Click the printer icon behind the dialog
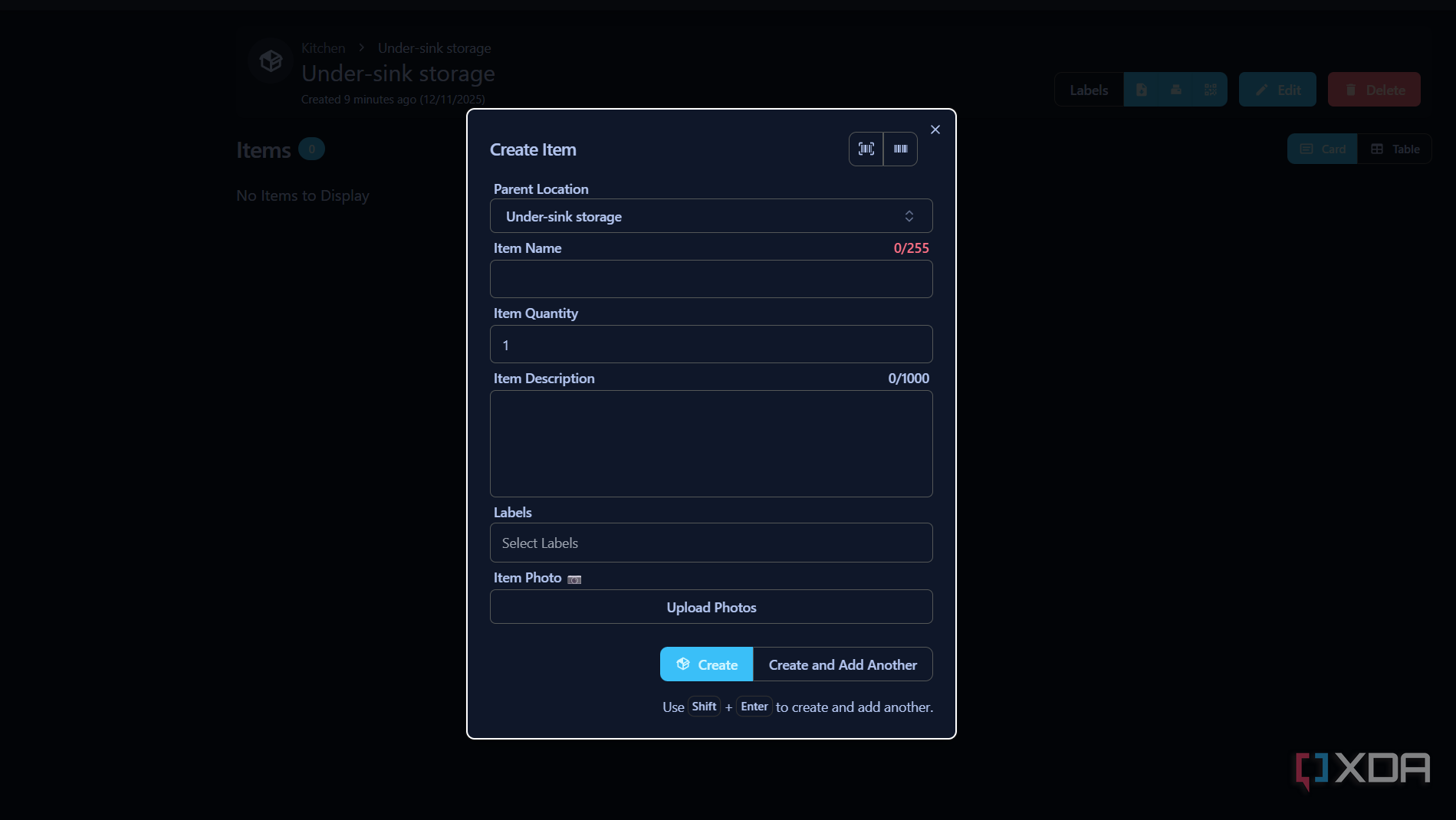This screenshot has height=820, width=1456. coord(1176,90)
